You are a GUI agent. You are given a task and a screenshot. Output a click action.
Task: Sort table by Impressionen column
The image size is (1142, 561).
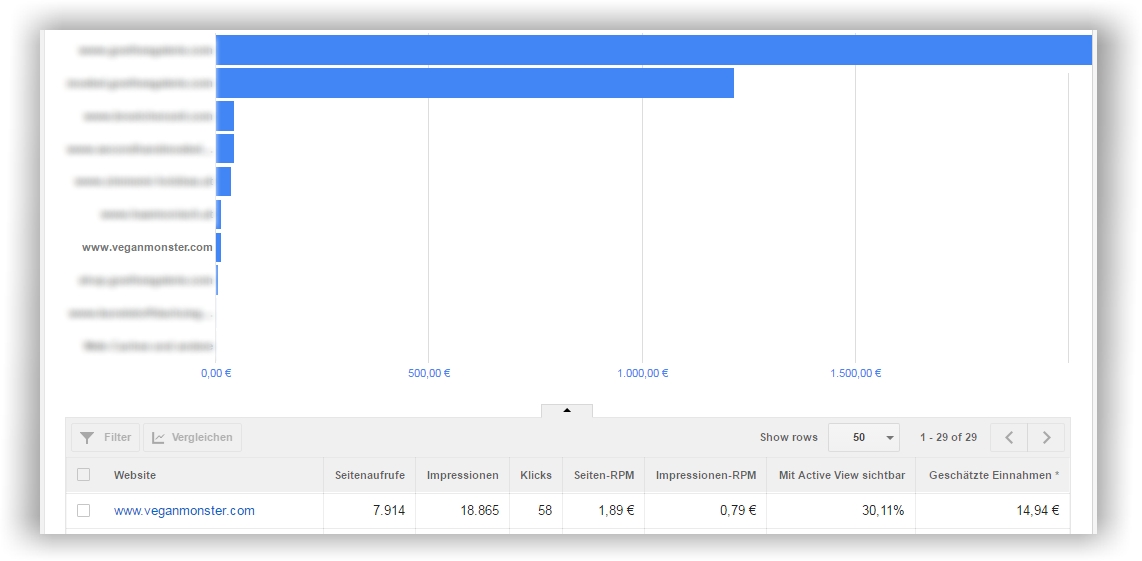(462, 475)
